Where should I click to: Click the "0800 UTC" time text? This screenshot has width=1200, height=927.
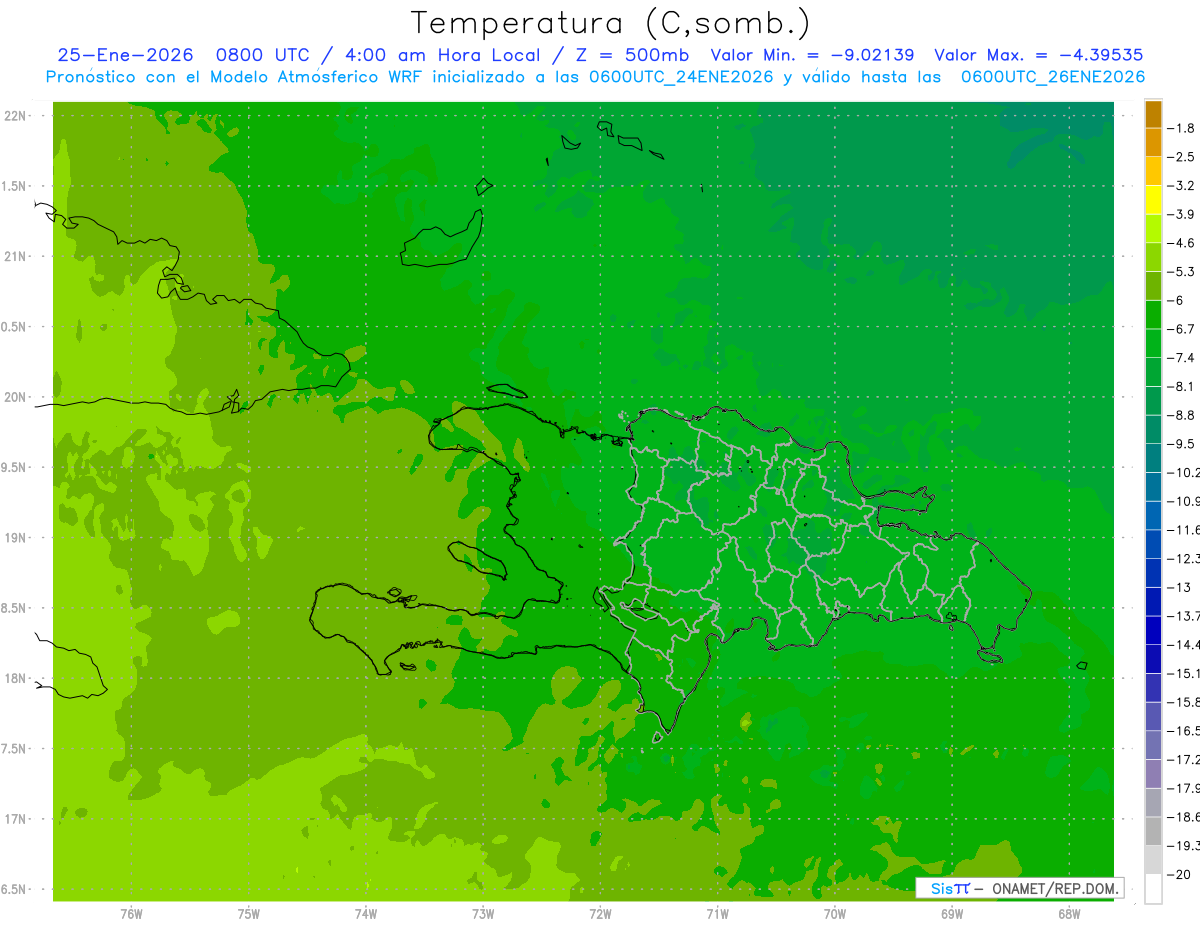click(262, 55)
